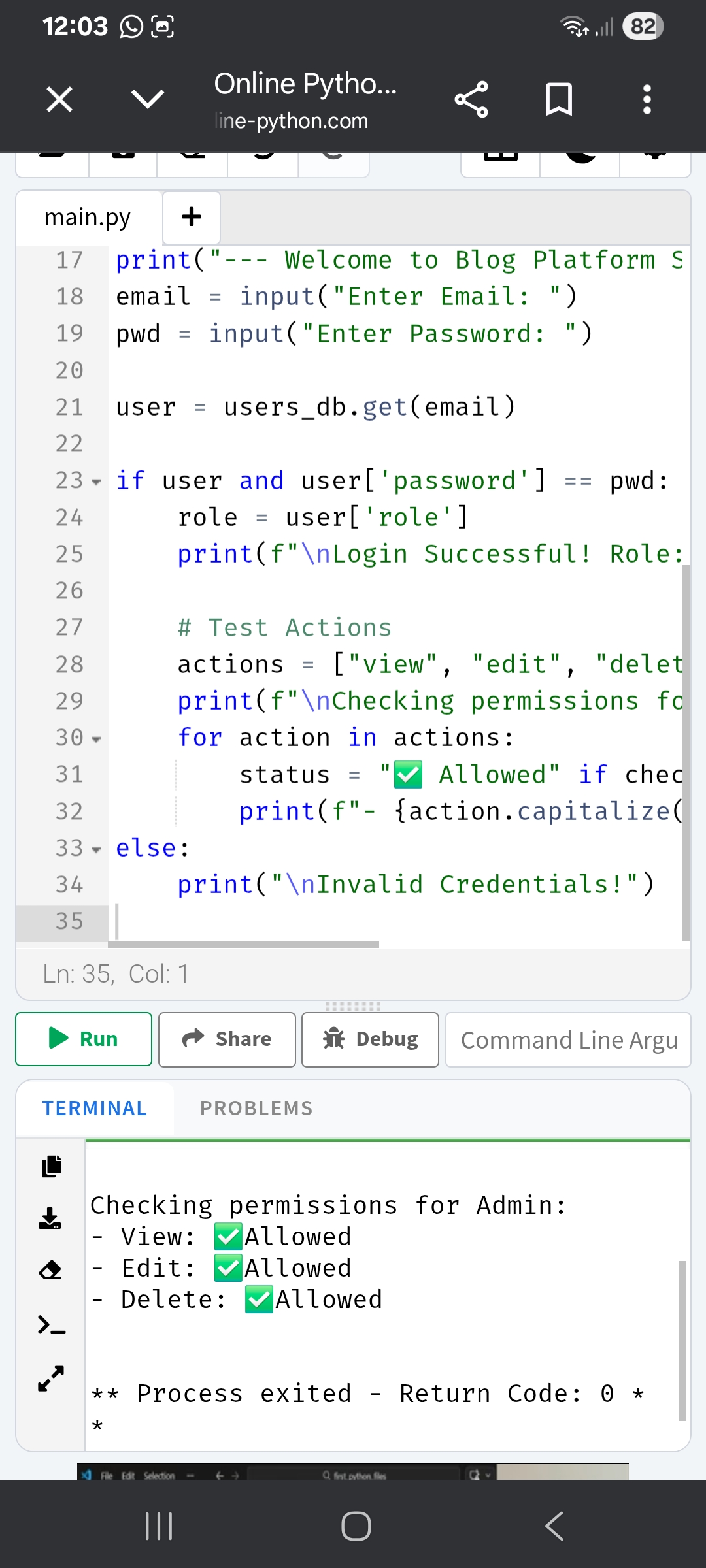This screenshot has height=1568, width=706.
Task: Click the terminal prompt icon
Action: pyautogui.click(x=51, y=1326)
